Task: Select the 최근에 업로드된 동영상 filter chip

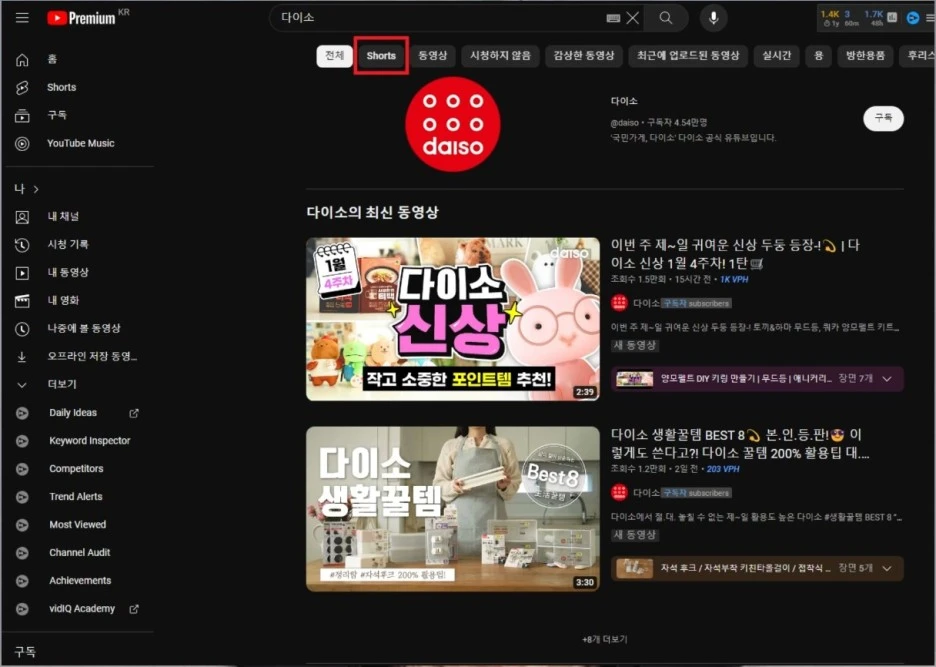Action: [x=688, y=56]
